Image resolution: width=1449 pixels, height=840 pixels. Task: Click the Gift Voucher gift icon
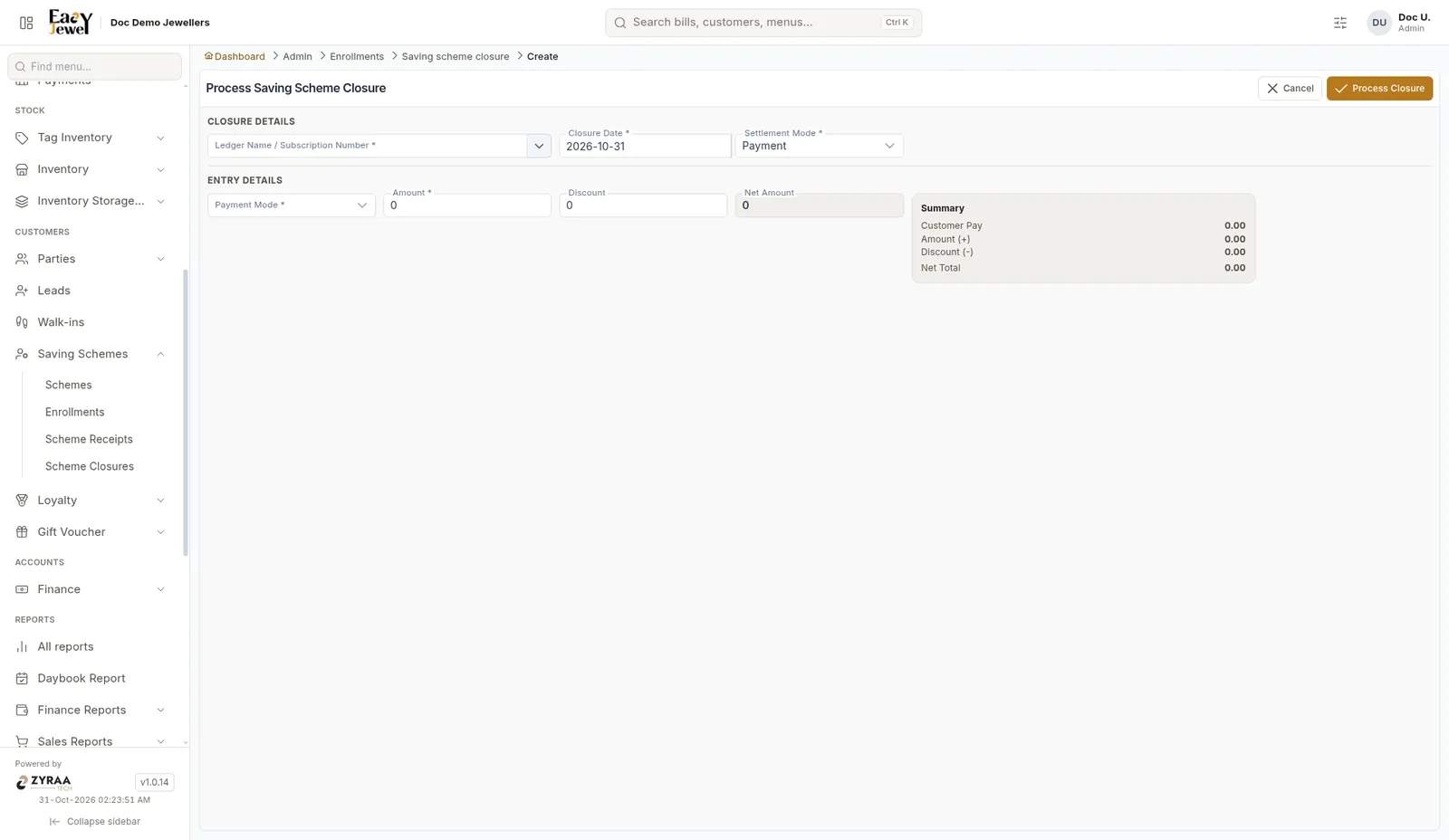(x=22, y=532)
